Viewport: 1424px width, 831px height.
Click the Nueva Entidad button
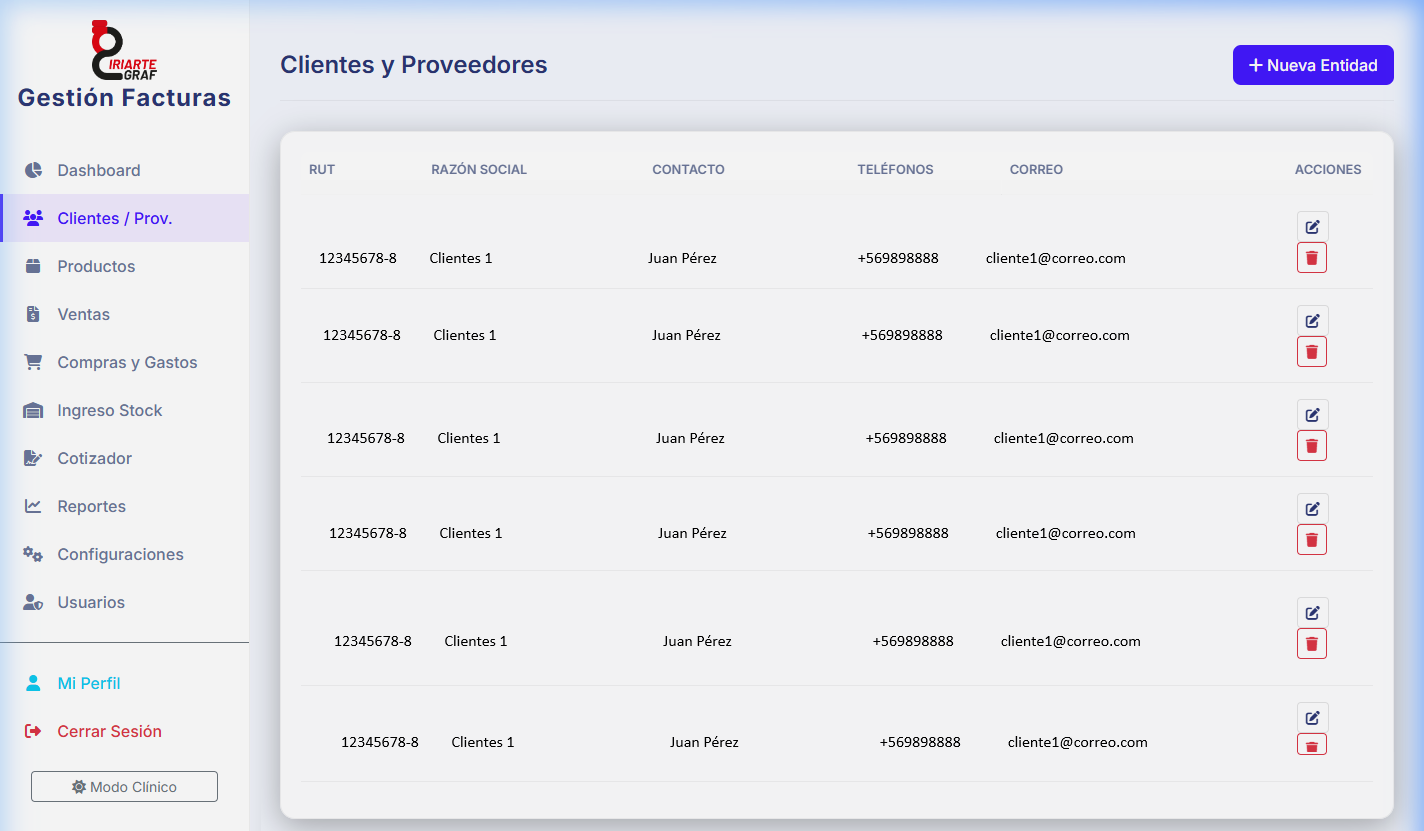[1313, 65]
